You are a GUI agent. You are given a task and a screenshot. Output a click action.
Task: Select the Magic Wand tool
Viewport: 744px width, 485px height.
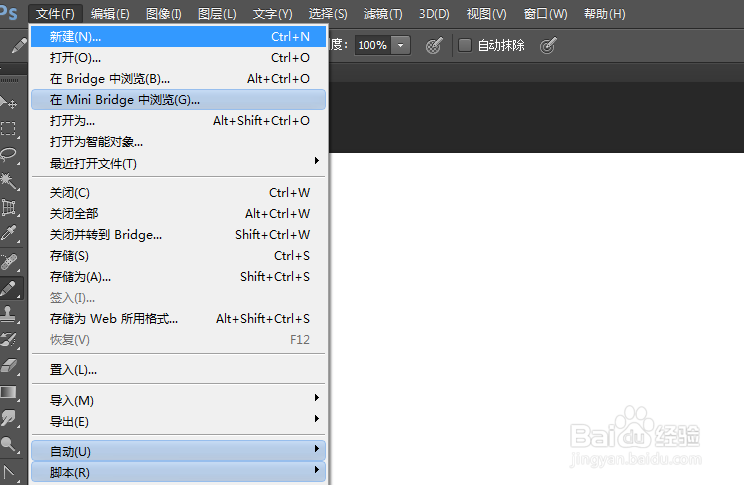(x=9, y=181)
